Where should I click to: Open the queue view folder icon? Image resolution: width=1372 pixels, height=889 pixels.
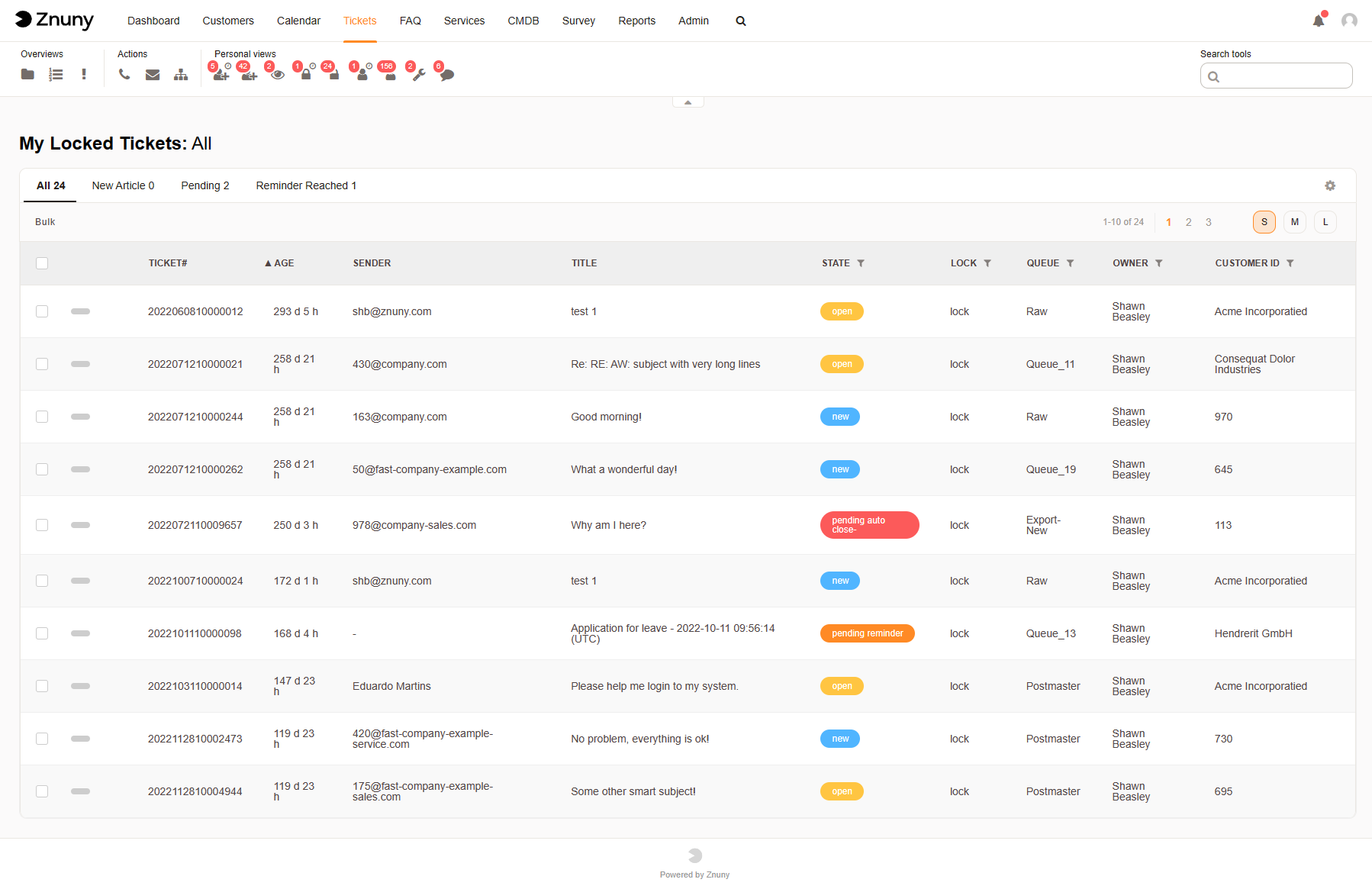[x=27, y=74]
